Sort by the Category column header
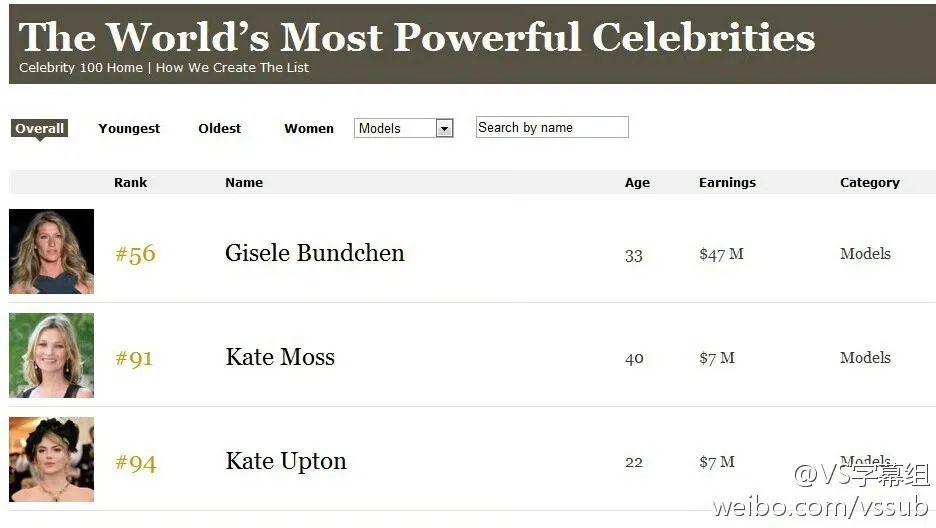 click(869, 183)
